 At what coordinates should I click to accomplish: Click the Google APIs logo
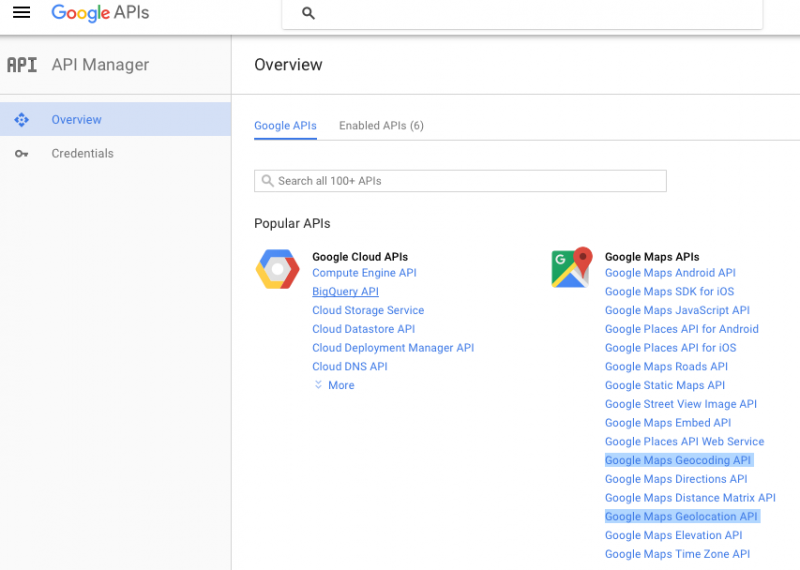click(100, 13)
